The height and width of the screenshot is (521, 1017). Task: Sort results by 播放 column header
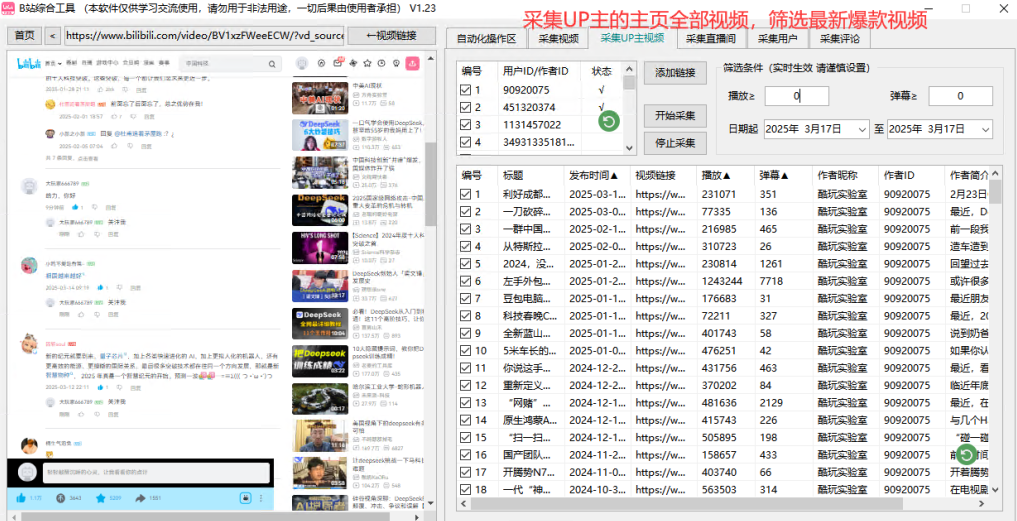[717, 175]
